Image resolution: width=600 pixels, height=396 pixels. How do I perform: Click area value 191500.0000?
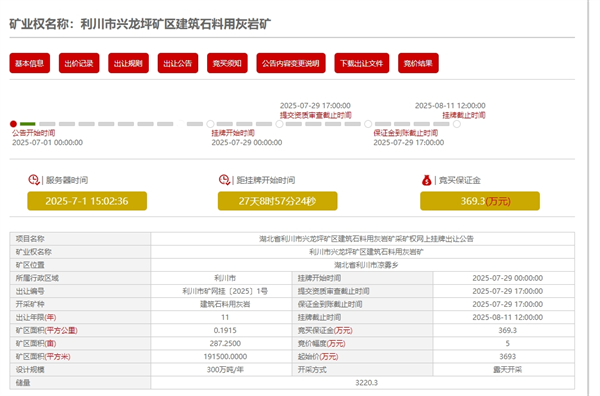pyautogui.click(x=225, y=356)
